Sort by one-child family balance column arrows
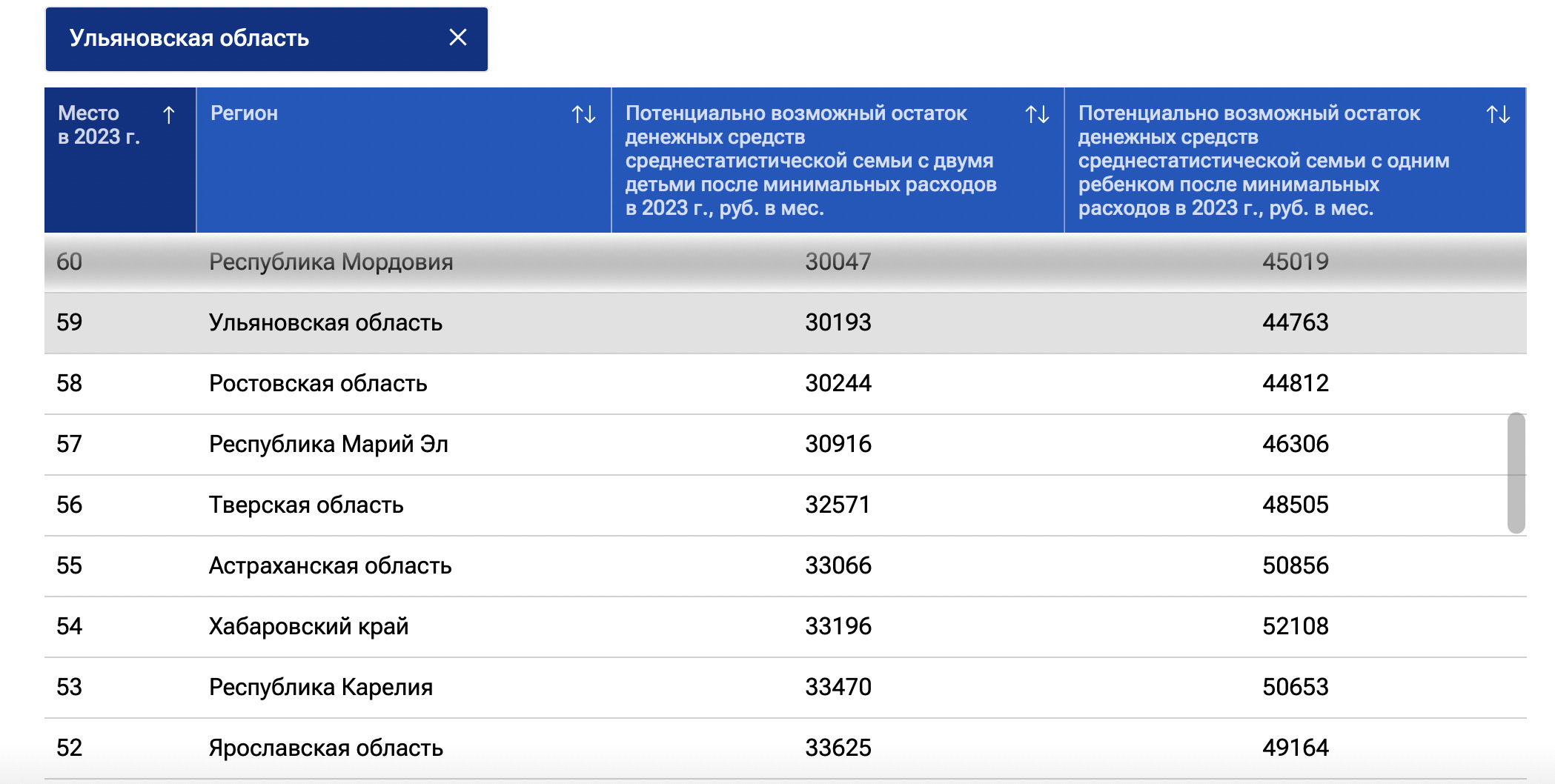1555x784 pixels. [x=1497, y=115]
